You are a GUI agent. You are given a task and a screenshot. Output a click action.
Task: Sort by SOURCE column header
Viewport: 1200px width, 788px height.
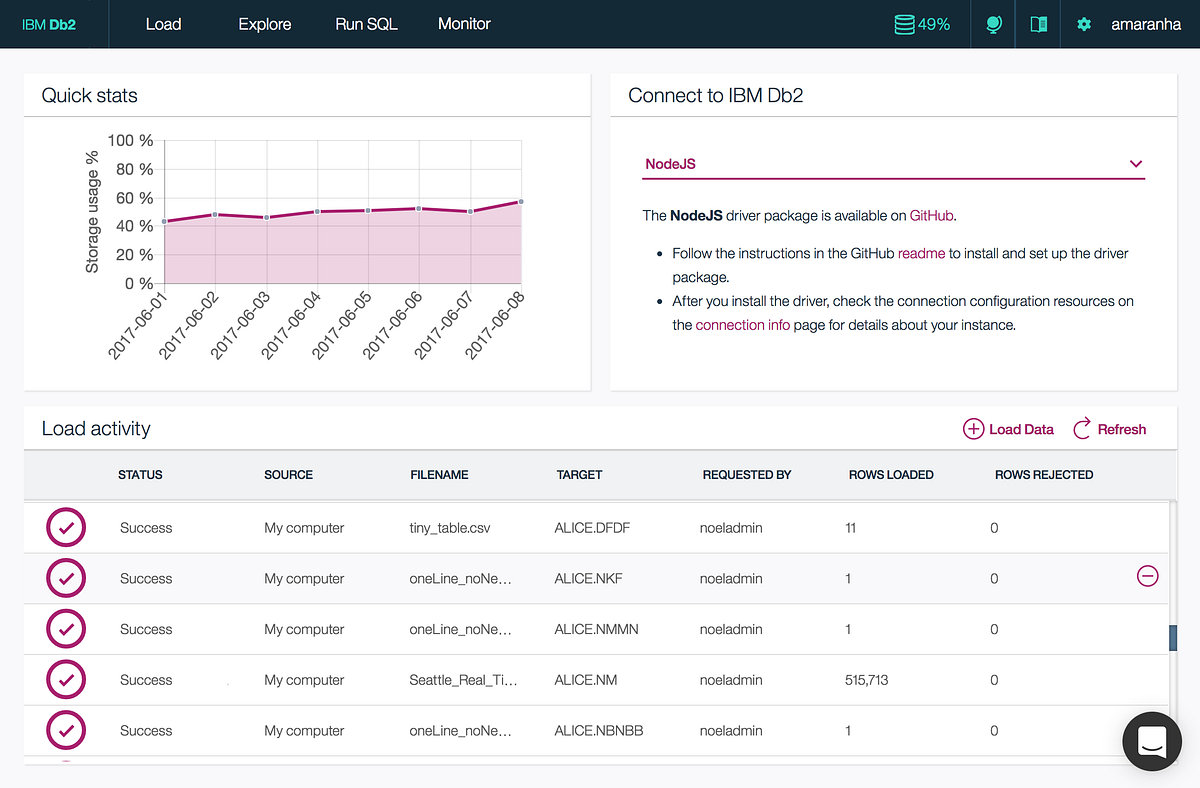click(288, 475)
